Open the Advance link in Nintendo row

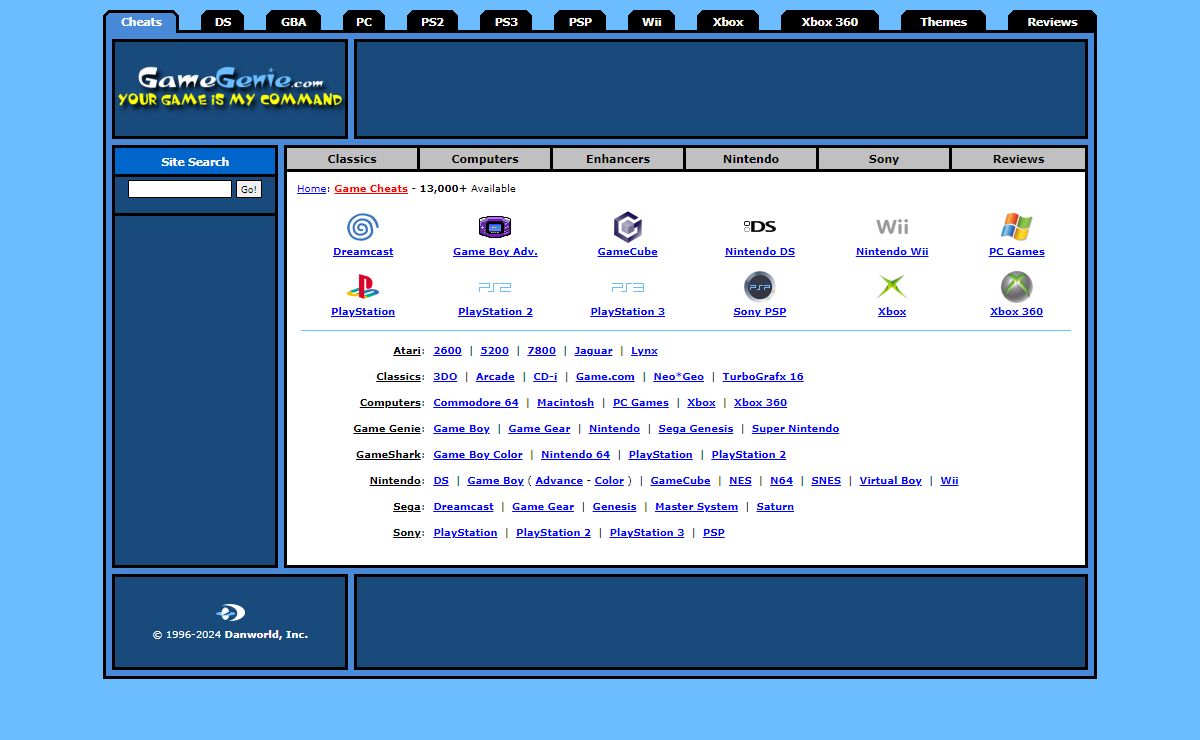[x=559, y=481]
